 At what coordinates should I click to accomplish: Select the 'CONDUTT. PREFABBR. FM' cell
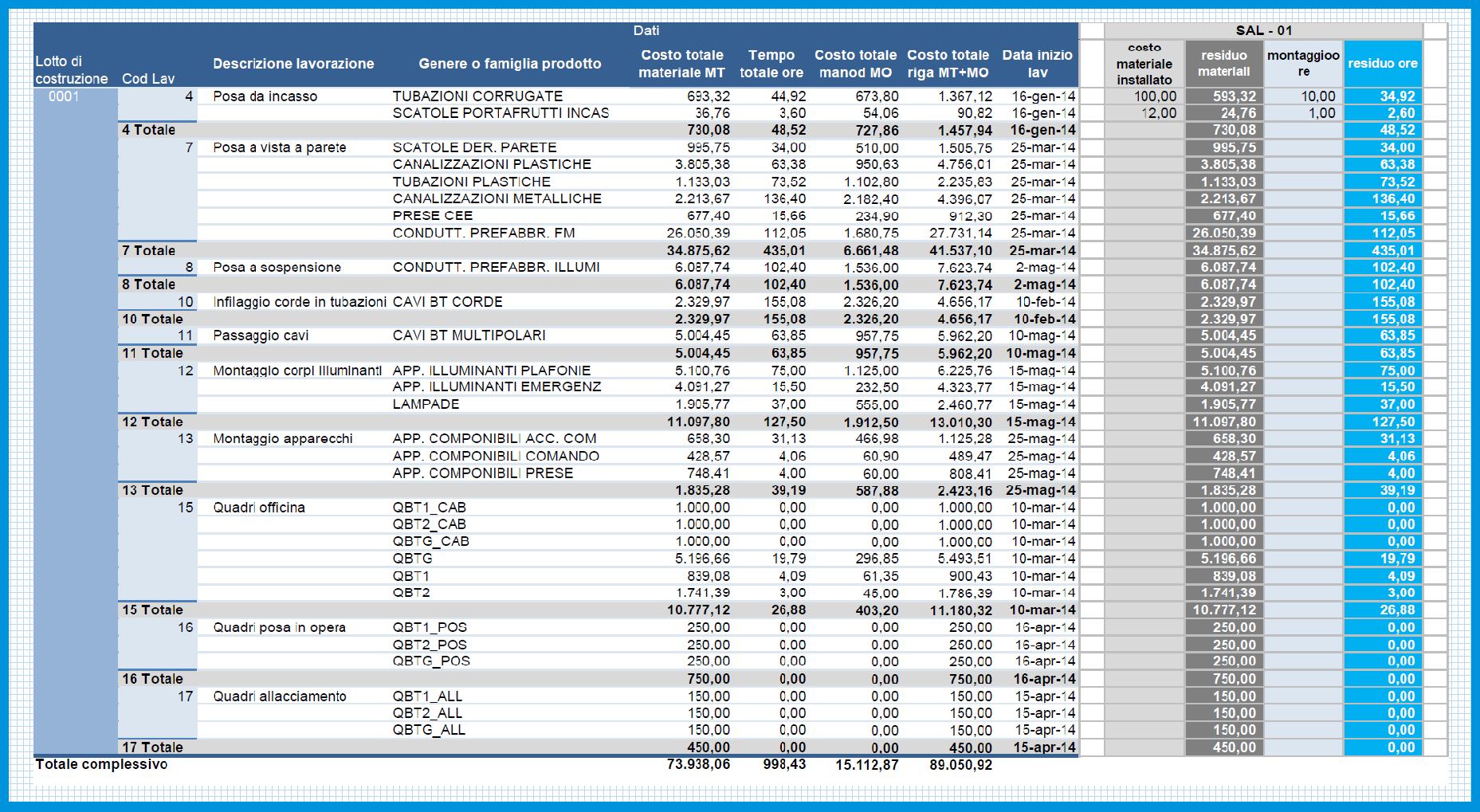(x=484, y=233)
